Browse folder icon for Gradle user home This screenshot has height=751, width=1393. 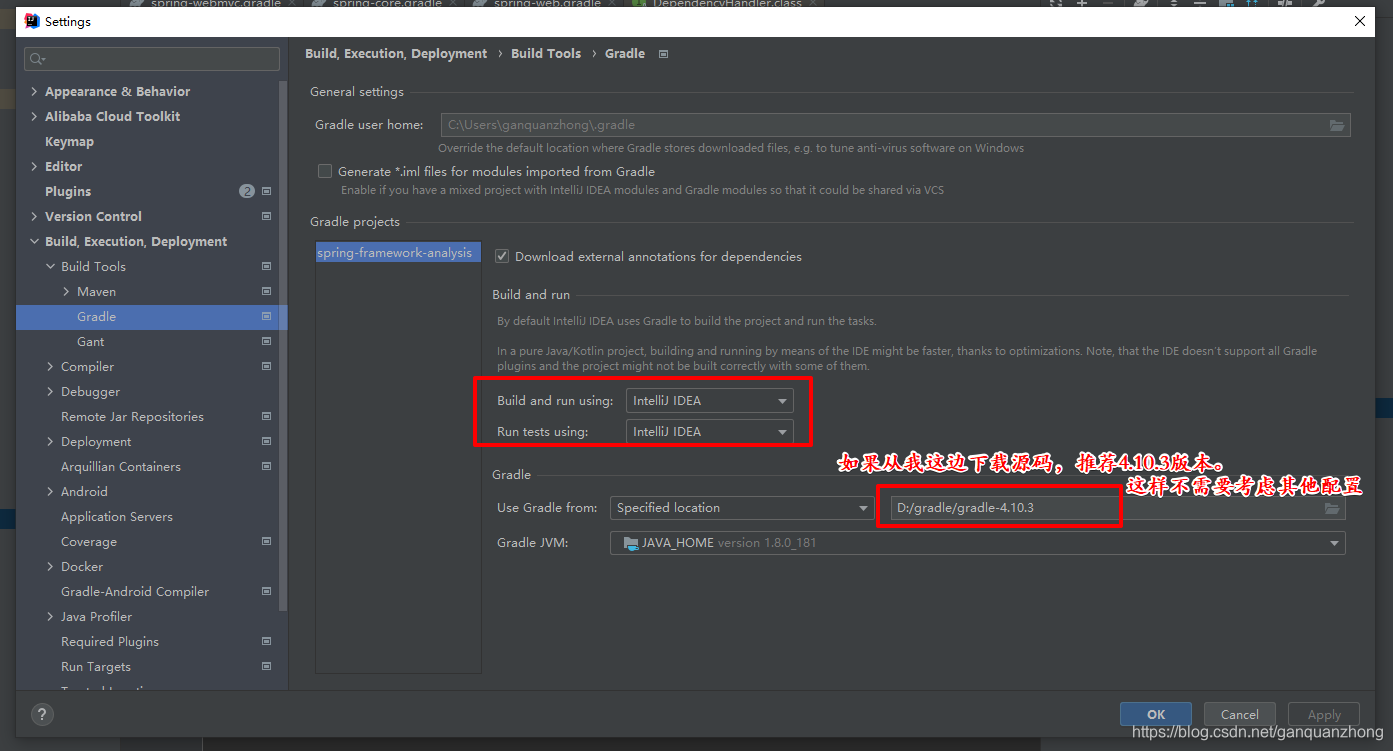coord(1337,125)
